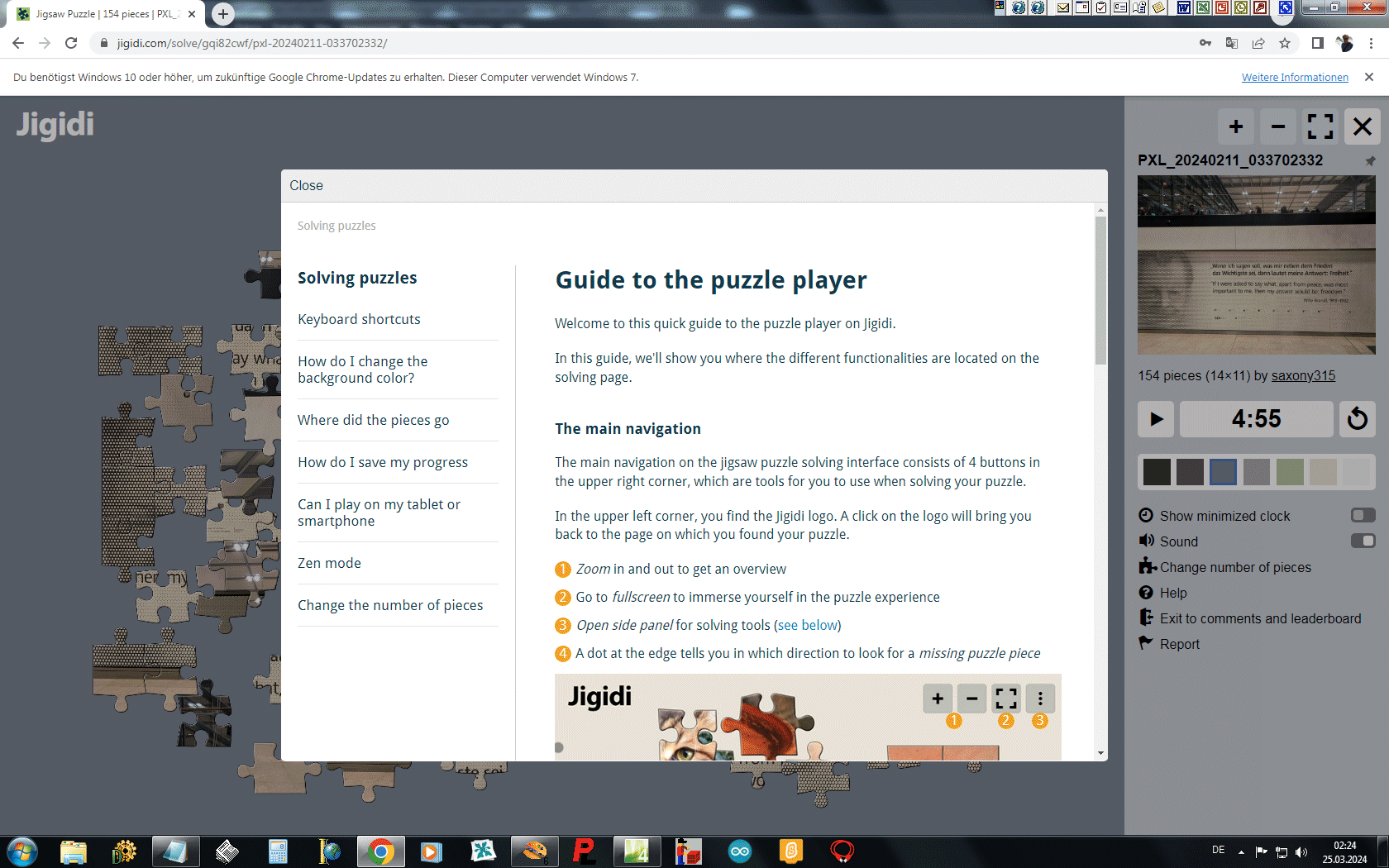Show hidden tray icons arrow
This screenshot has height=868, width=1389.
point(1241,851)
